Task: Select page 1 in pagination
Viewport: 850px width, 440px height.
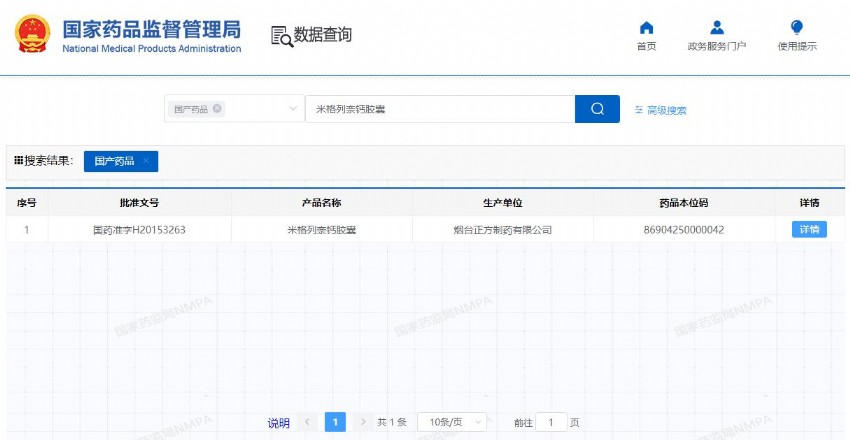Action: click(x=335, y=422)
